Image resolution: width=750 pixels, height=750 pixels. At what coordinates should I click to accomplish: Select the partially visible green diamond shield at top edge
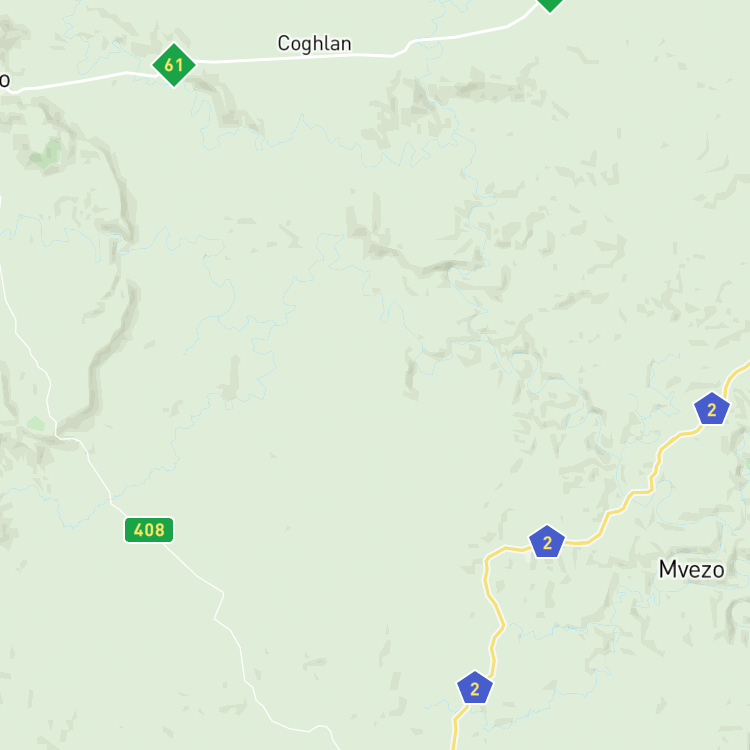coord(550,4)
